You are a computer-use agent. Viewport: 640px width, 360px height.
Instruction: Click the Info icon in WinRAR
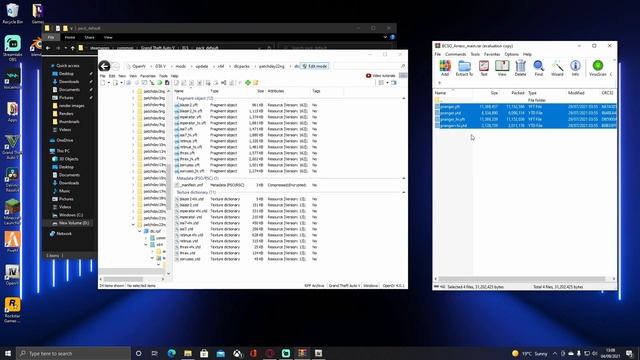575,68
